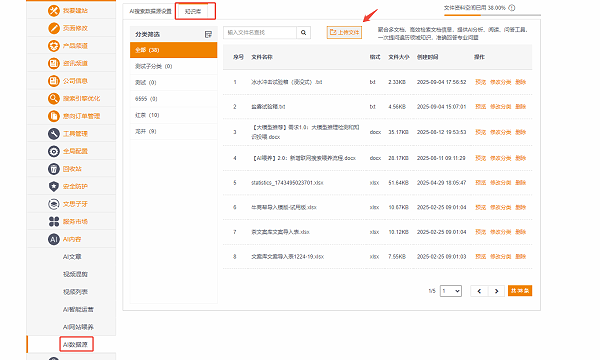
Task: Click the 文件名称 column header
Action: click(x=262, y=57)
